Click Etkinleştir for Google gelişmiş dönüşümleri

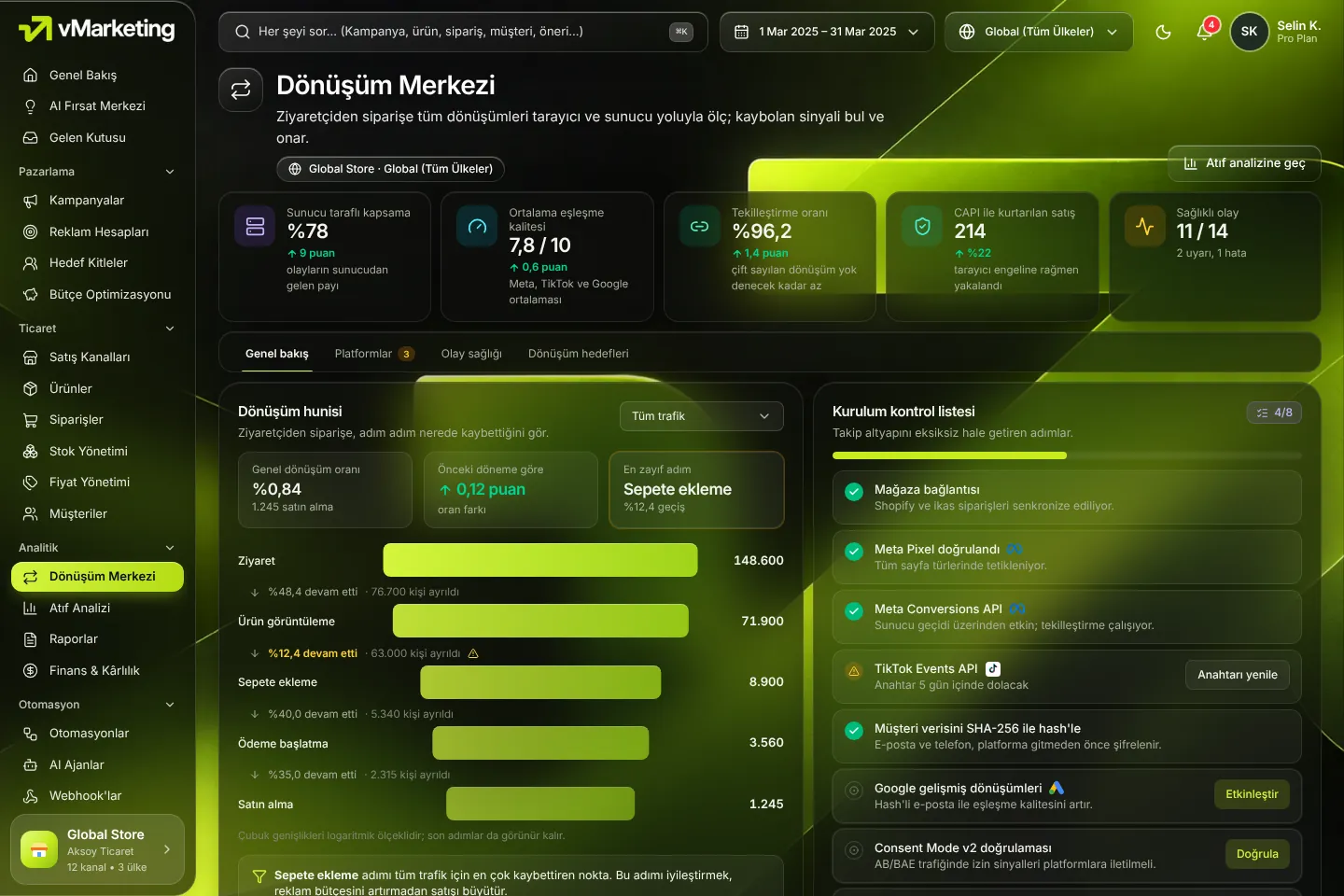point(1252,794)
